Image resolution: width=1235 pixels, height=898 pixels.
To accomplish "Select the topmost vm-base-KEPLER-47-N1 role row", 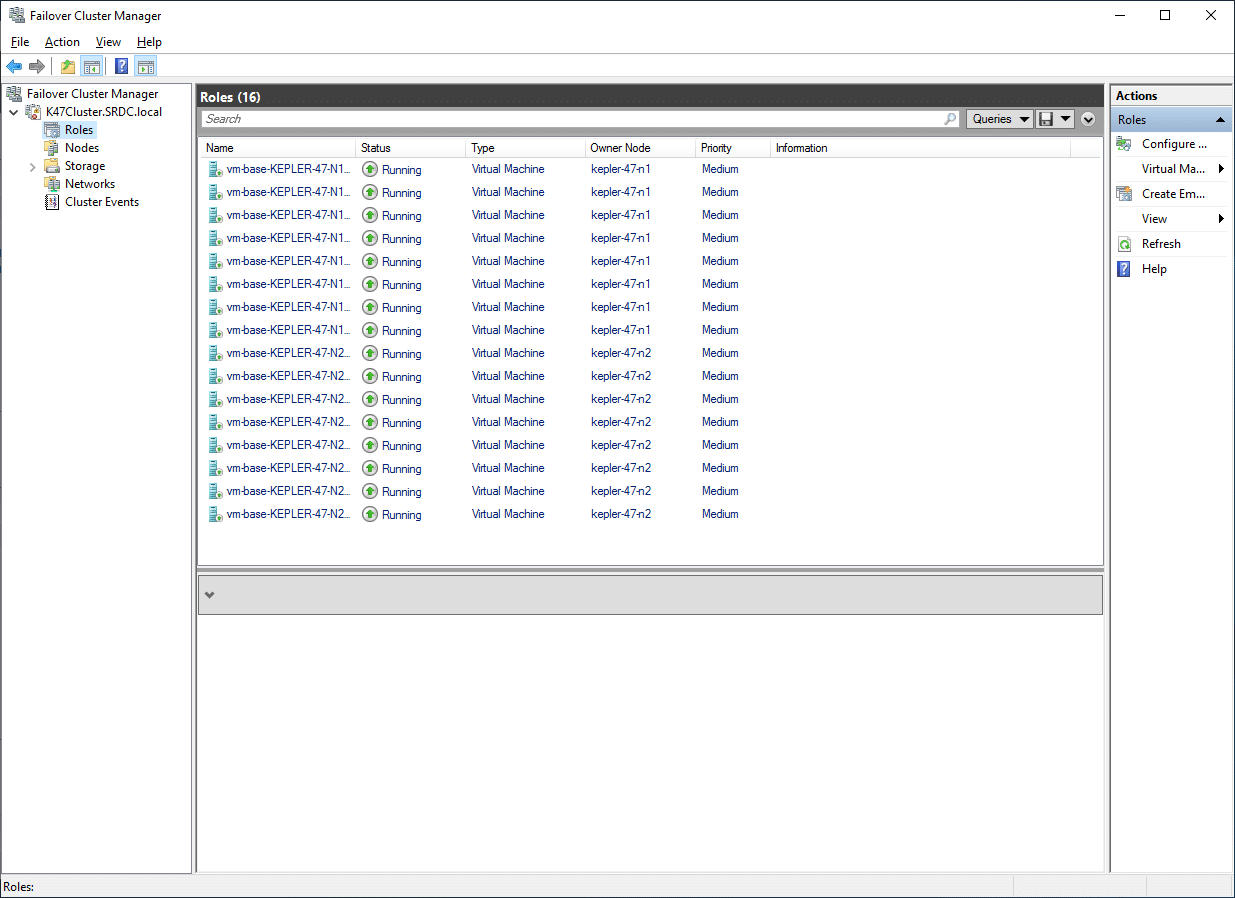I will tap(650, 169).
